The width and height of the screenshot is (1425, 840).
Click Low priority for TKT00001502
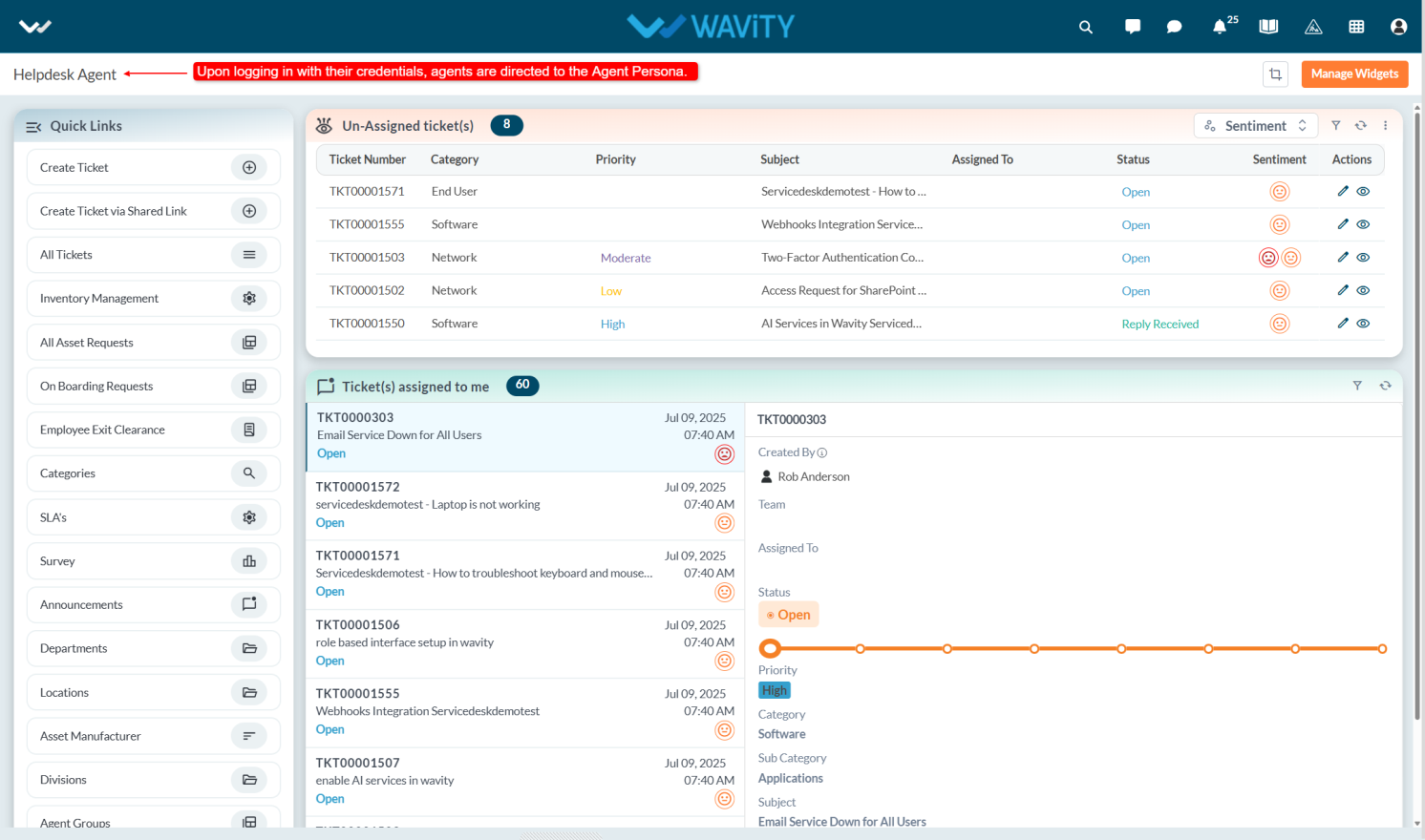tap(611, 291)
